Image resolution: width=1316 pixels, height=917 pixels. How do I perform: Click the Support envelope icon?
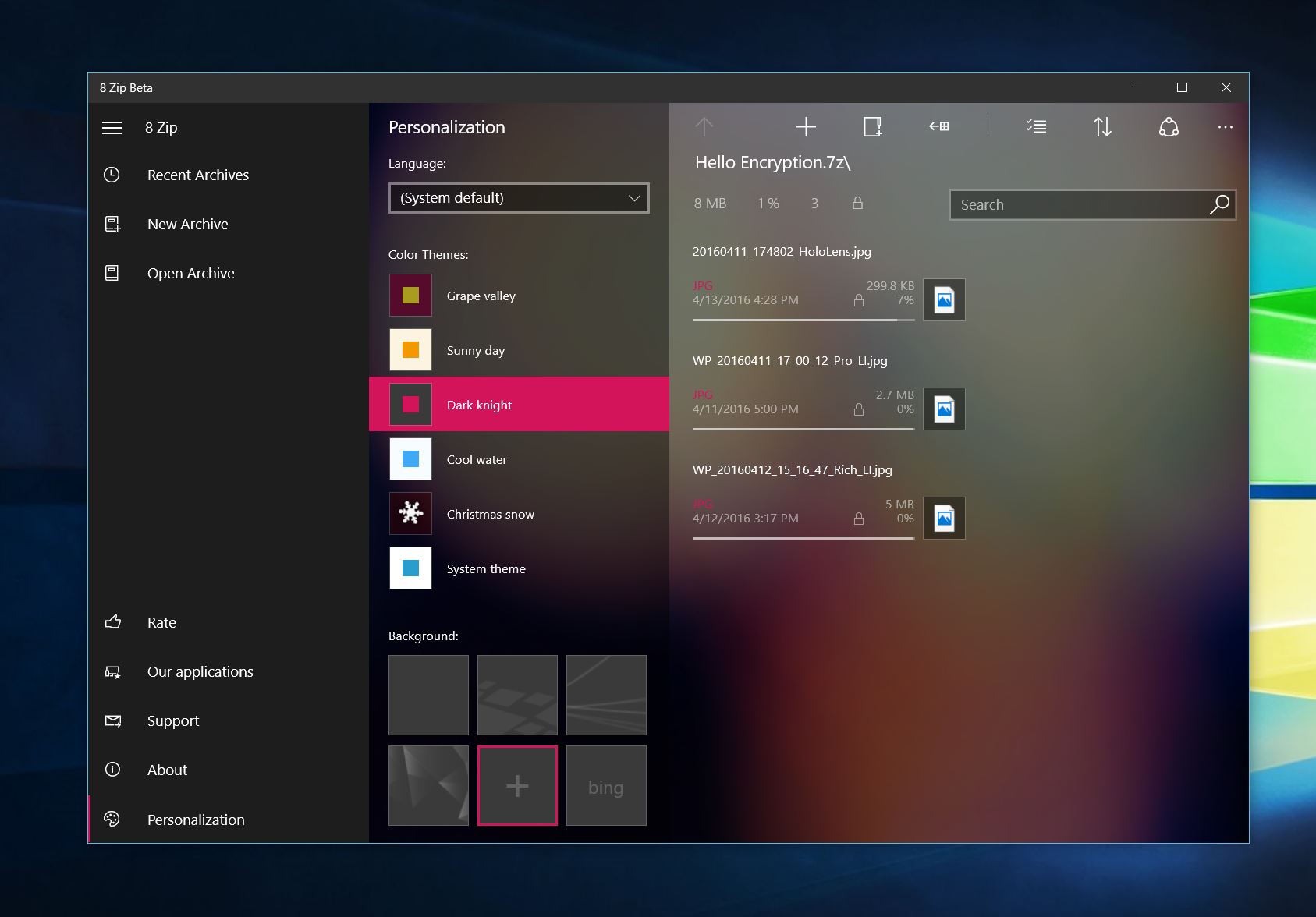point(113,720)
